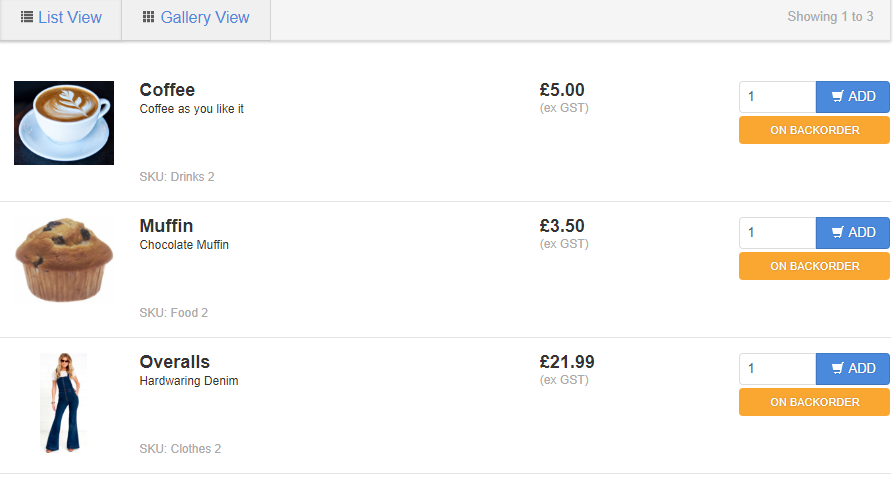This screenshot has height=494, width=893.
Task: Click the cart icon on Coffee's Add button
Action: tap(838, 97)
